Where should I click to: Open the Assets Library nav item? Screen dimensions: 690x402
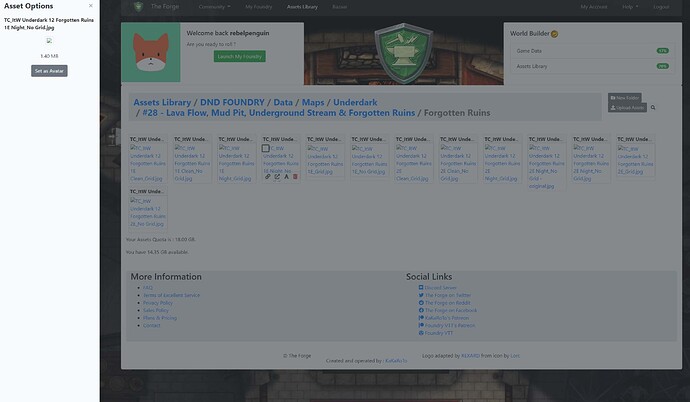point(302,7)
